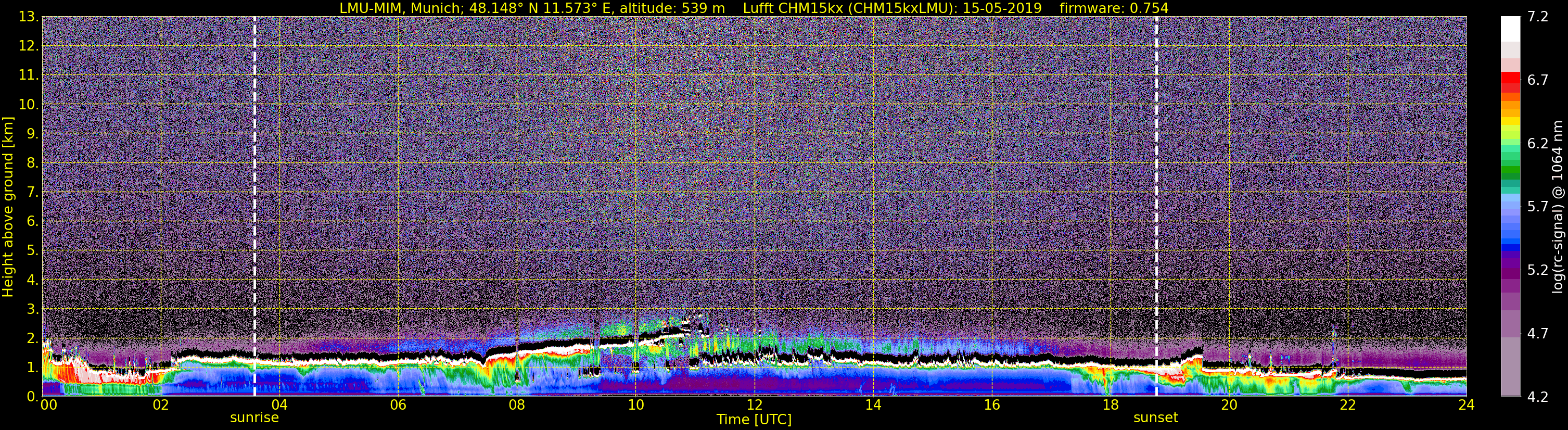Image resolution: width=1568 pixels, height=430 pixels.
Task: Click the colorbar value '6.7'
Action: (x=1538, y=80)
